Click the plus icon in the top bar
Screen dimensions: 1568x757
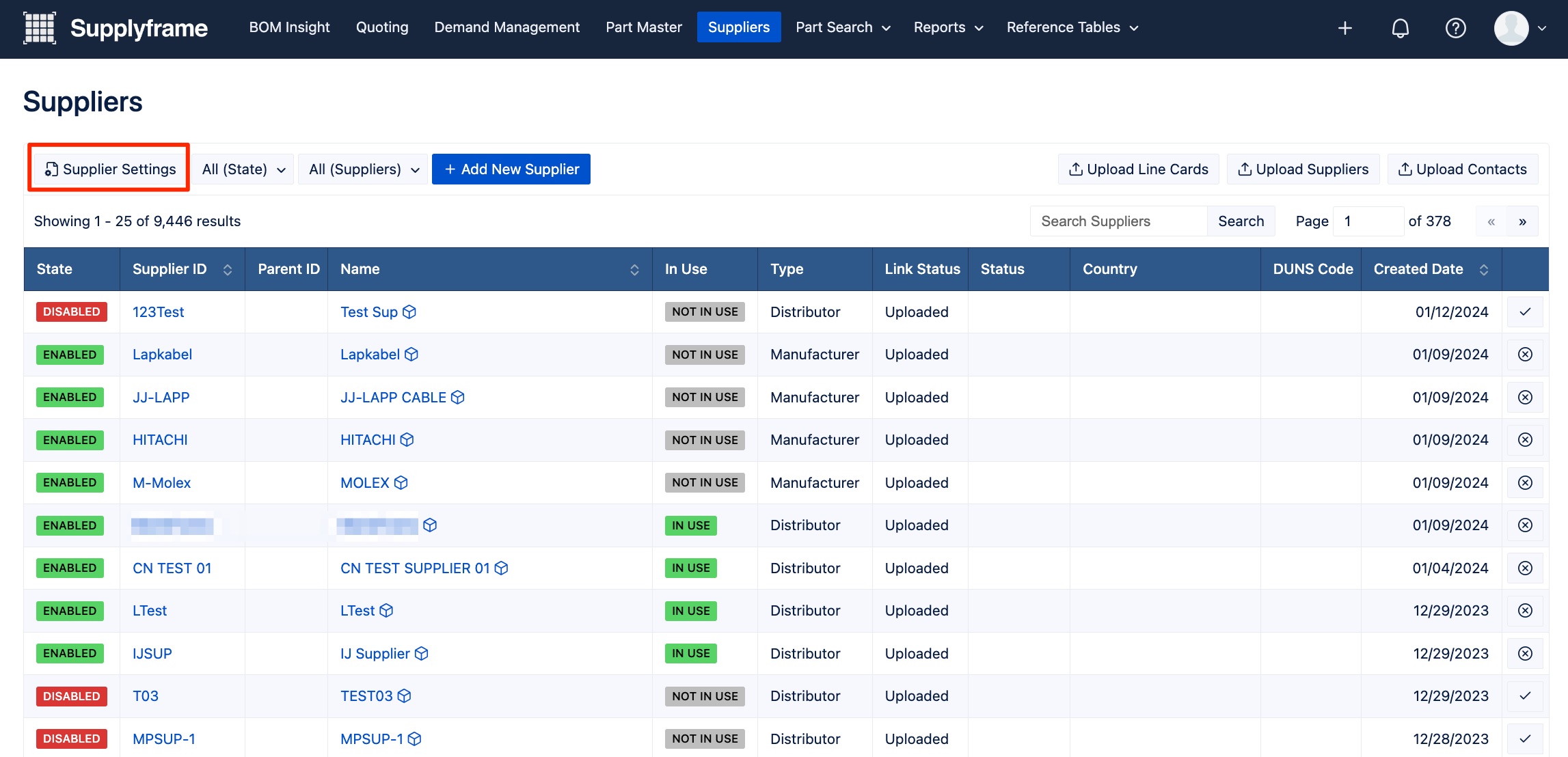[1344, 28]
